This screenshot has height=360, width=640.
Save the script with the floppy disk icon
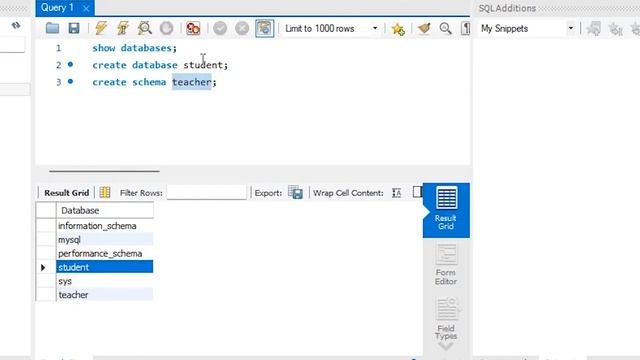point(74,28)
